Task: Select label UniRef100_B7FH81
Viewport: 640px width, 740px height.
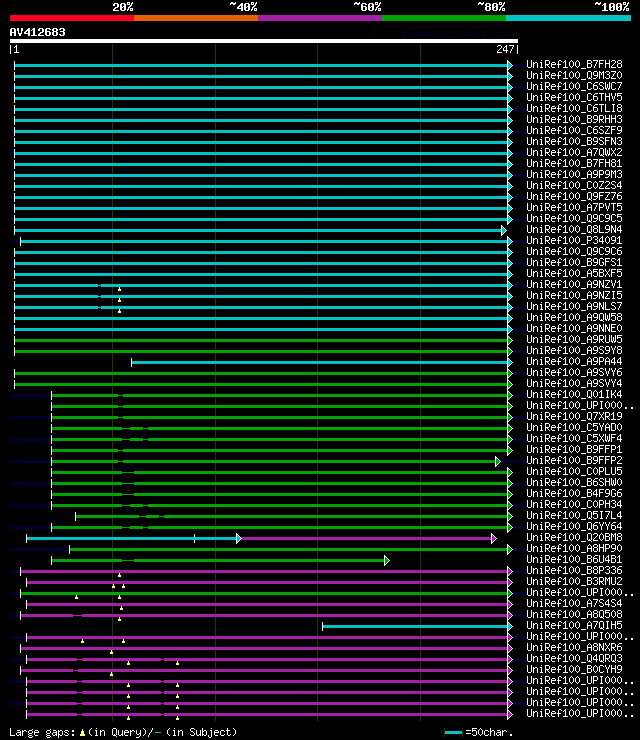Action: [574, 163]
